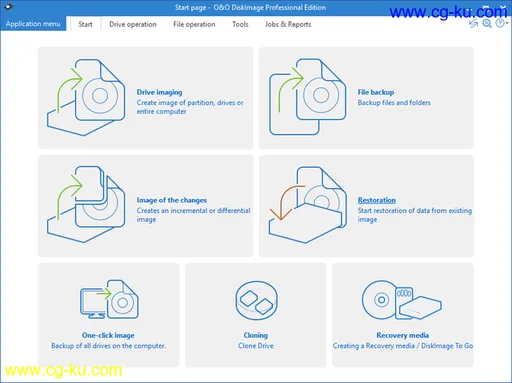
Task: Open the Restoration link
Action: tap(377, 200)
